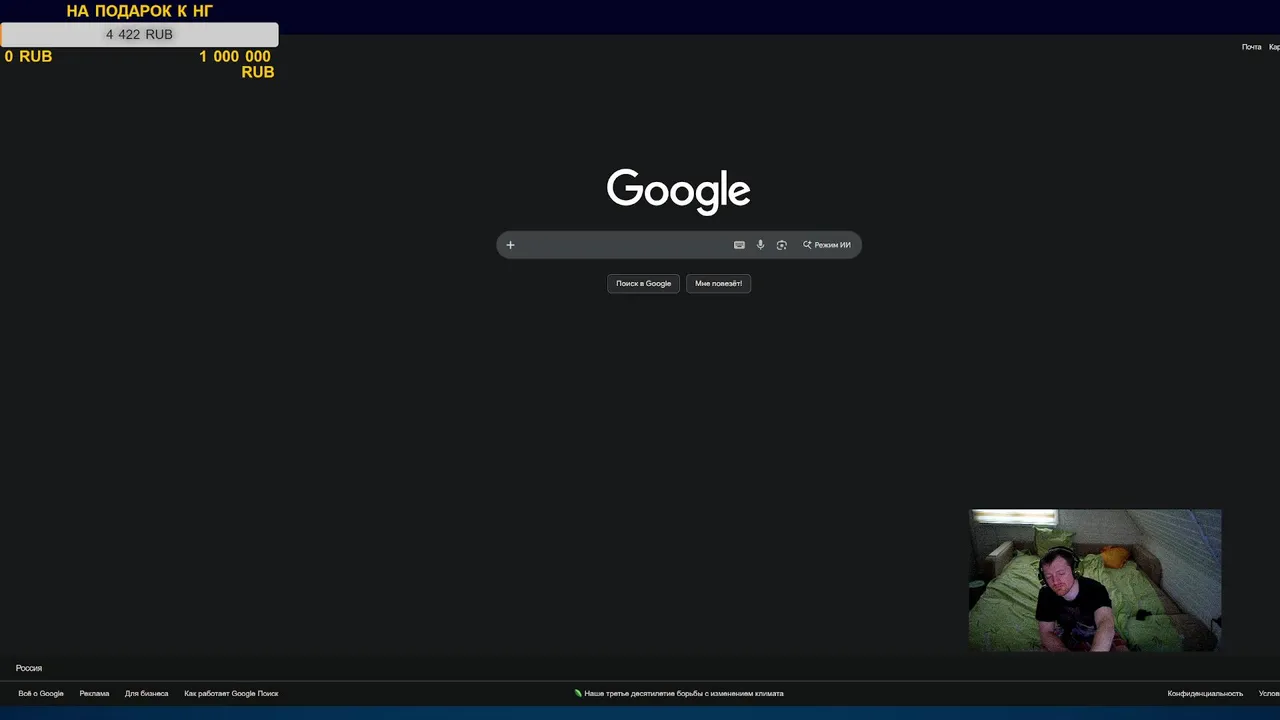Screen dimensions: 1280x720
Task: Open the "Почта" link
Action: coord(1251,47)
